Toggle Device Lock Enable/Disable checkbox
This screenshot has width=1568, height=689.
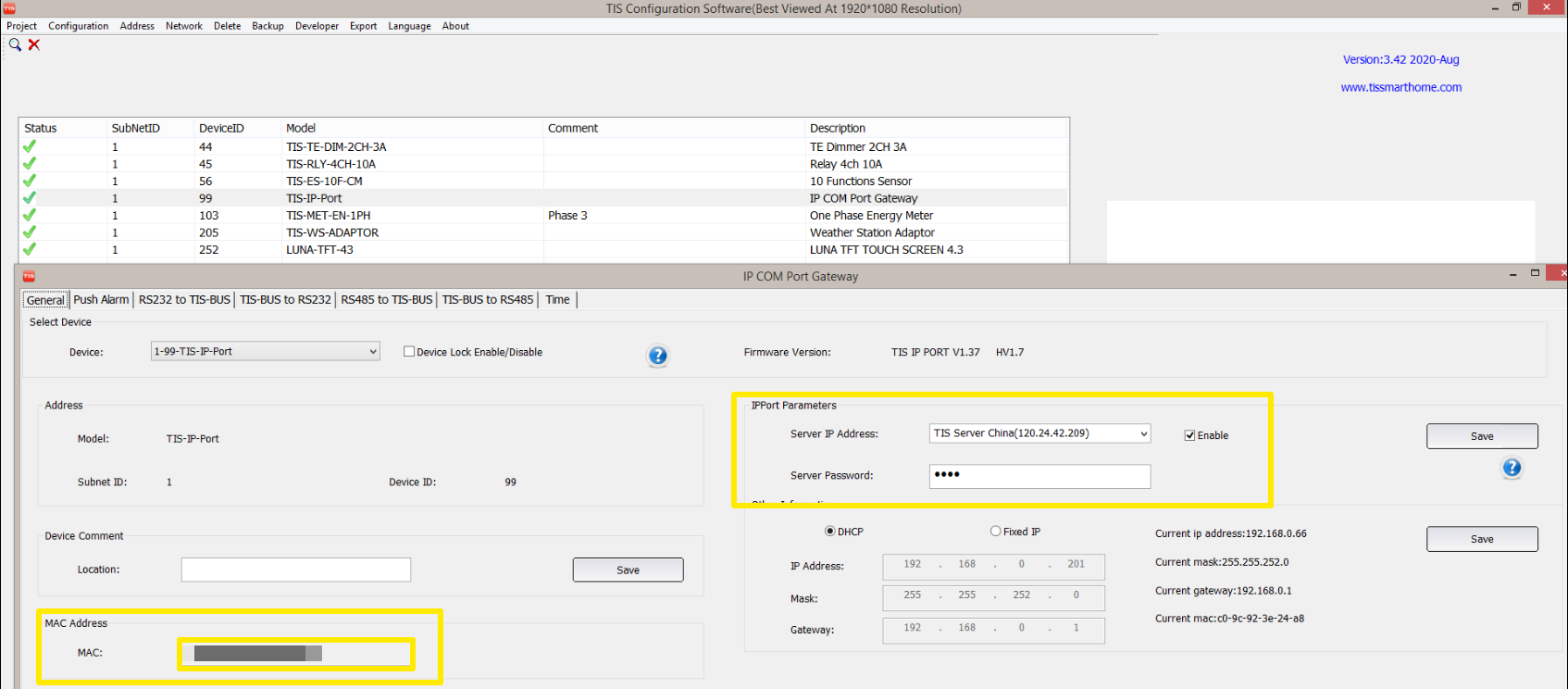[x=409, y=352]
